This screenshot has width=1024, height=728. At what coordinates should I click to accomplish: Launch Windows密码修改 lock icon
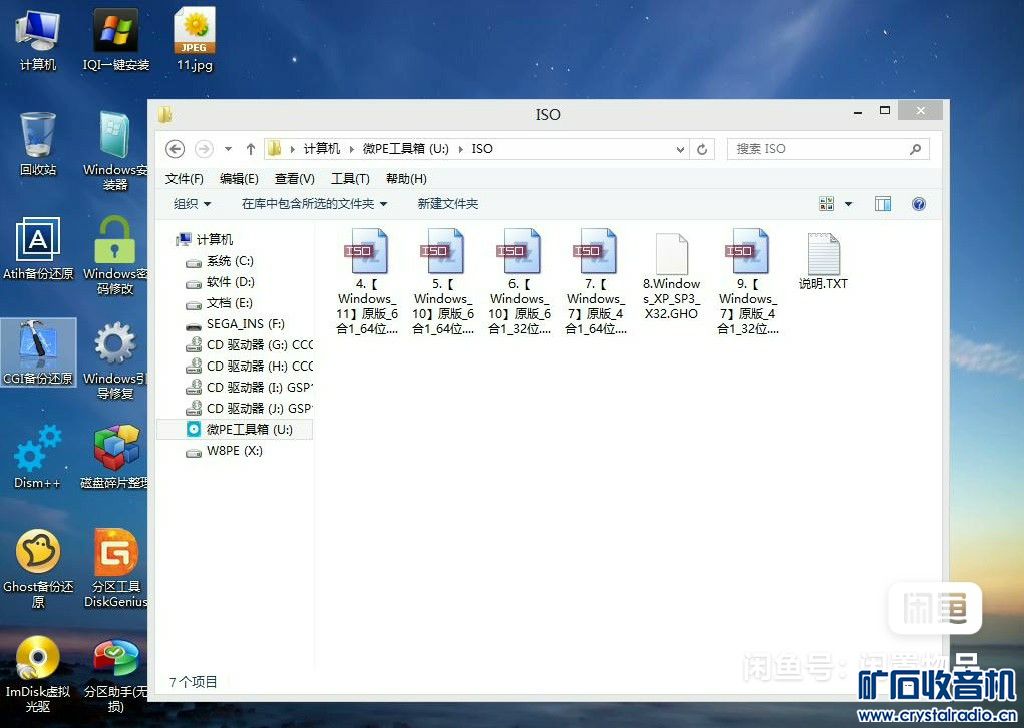click(x=115, y=255)
